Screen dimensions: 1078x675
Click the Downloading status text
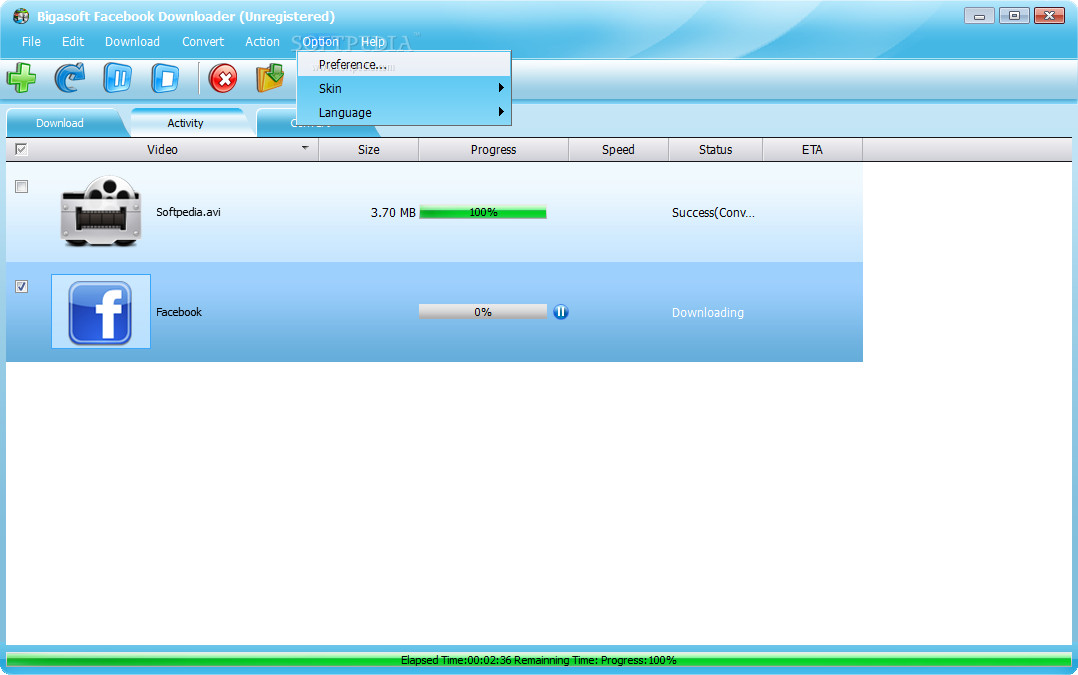coord(707,312)
